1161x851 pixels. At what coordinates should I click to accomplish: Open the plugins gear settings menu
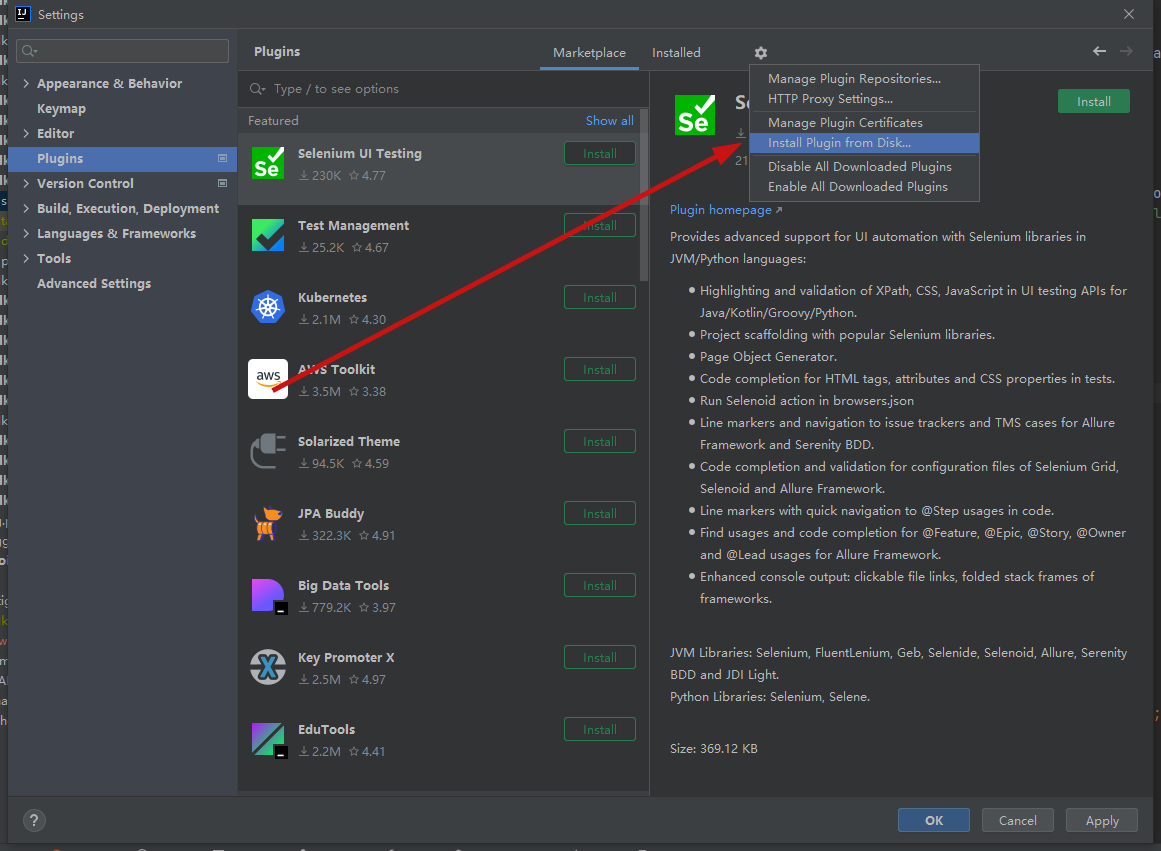pos(760,53)
